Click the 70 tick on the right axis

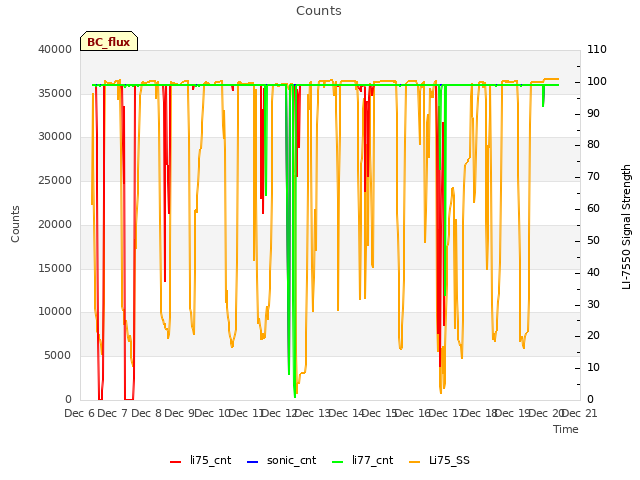593,177
